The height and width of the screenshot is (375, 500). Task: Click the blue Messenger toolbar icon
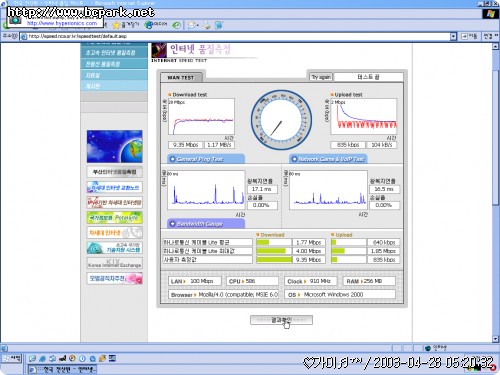(x=219, y=25)
